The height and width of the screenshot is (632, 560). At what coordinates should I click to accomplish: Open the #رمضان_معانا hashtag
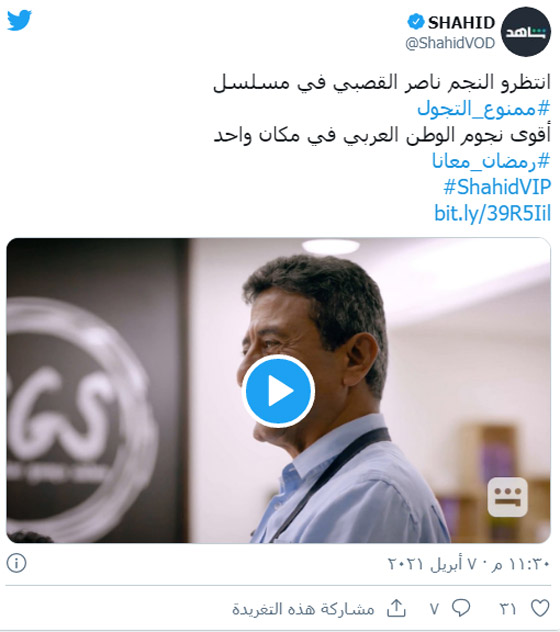[x=491, y=161]
